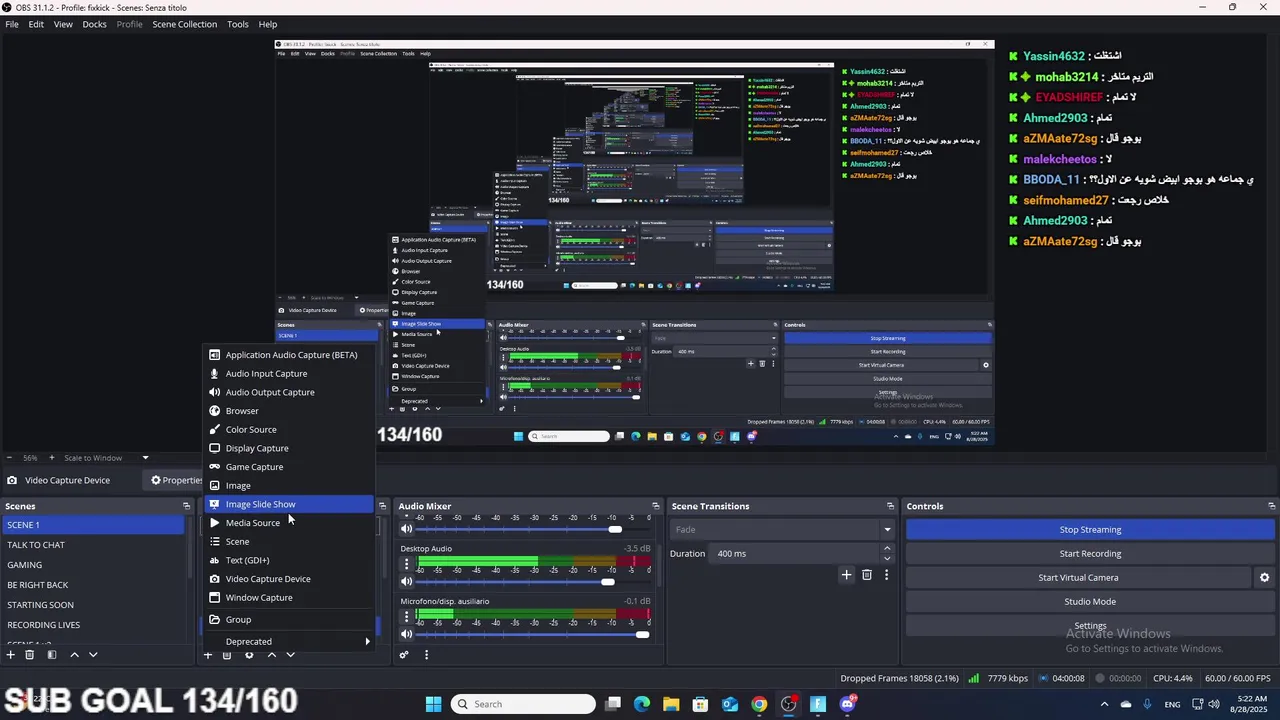
Task: Add a new scene with the plus icon
Action: (x=11, y=655)
